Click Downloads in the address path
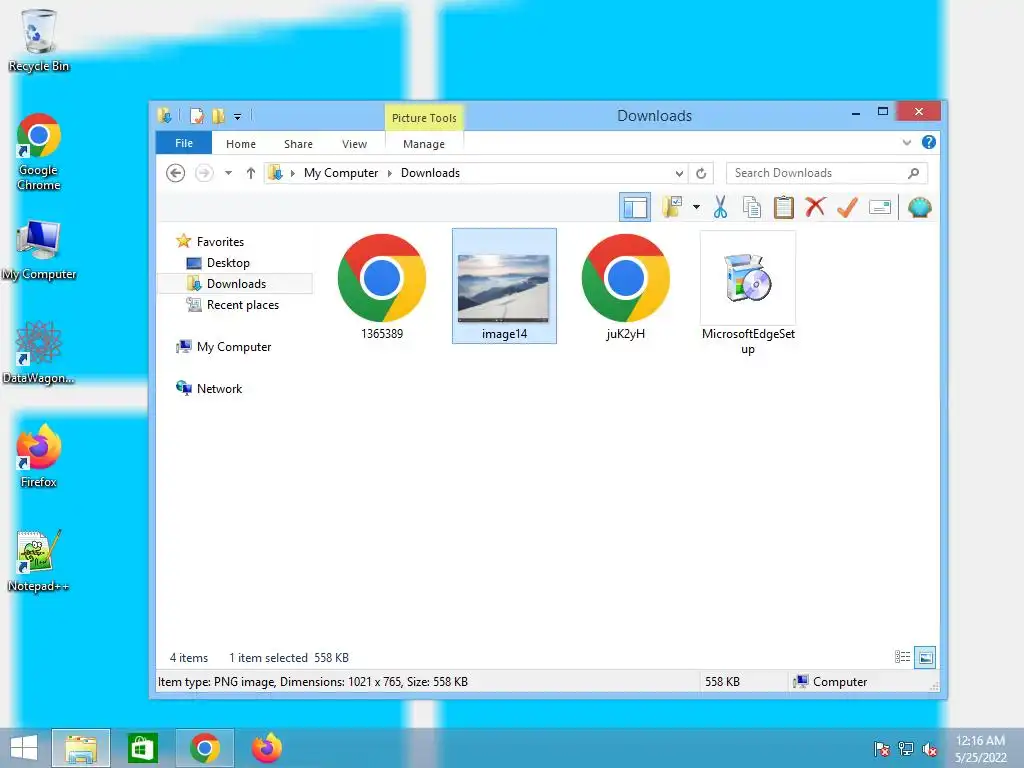The height and width of the screenshot is (768, 1024). tap(430, 173)
